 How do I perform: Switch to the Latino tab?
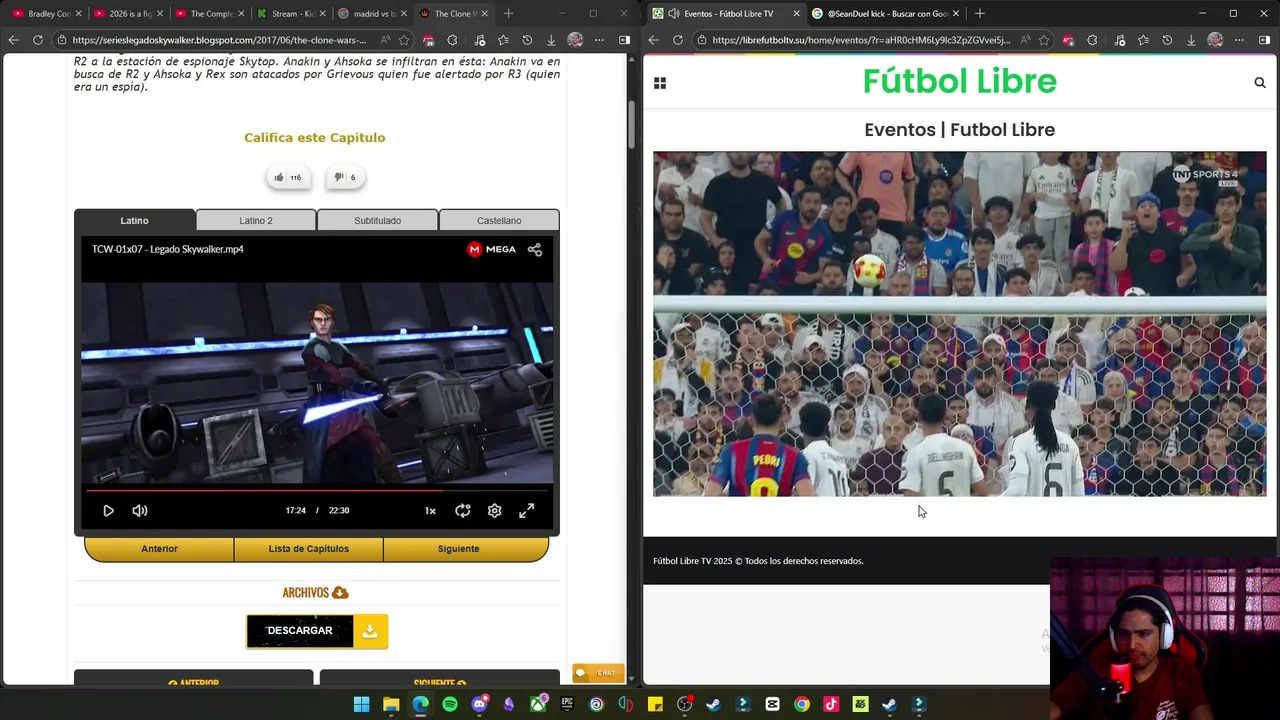(x=134, y=220)
